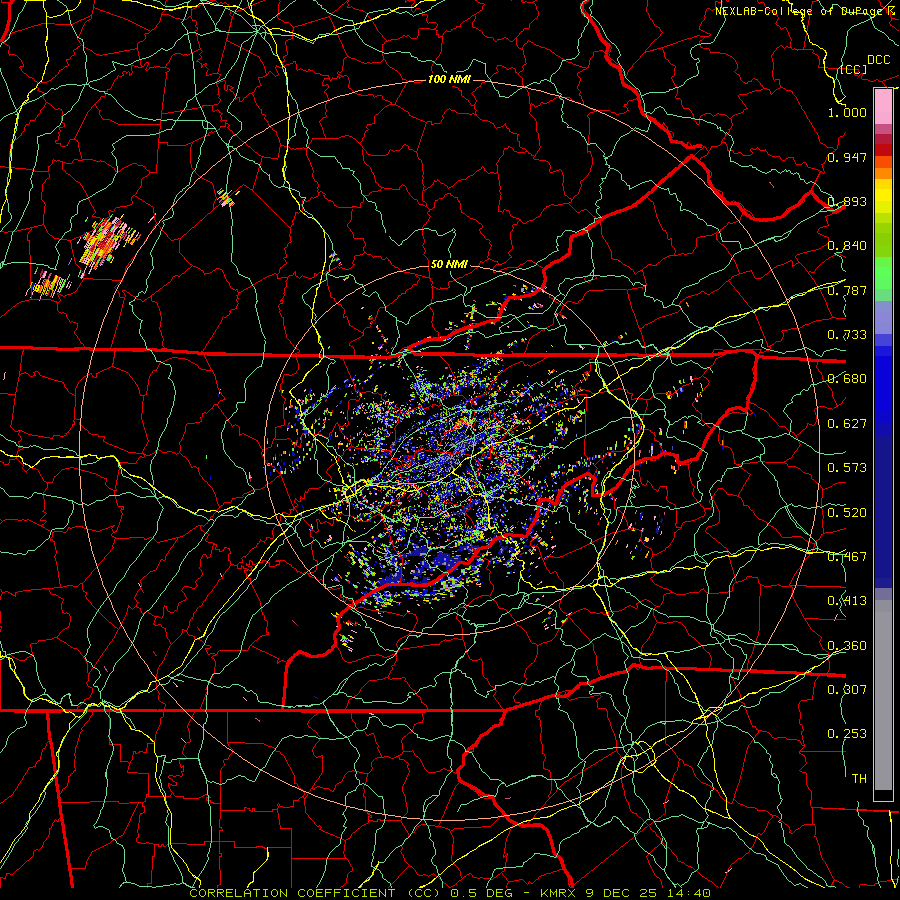
Task: Click the "100 NMI" range ring label
Action: 449,79
